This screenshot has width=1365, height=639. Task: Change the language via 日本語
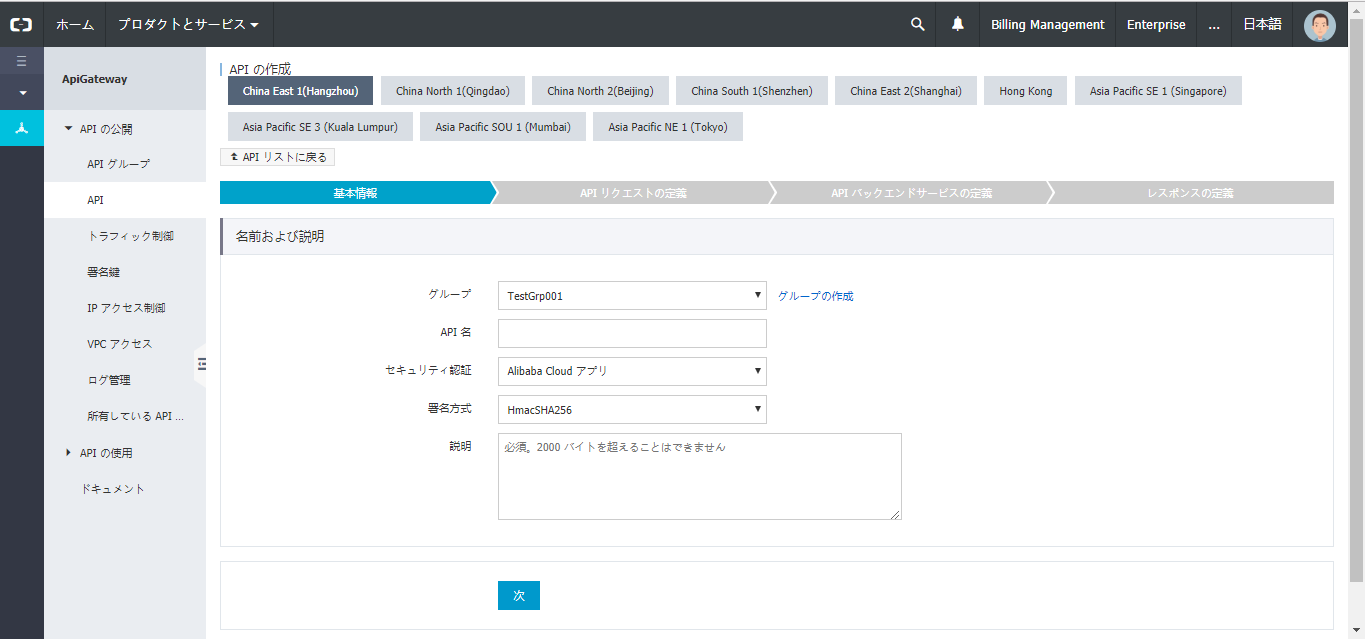[1262, 24]
